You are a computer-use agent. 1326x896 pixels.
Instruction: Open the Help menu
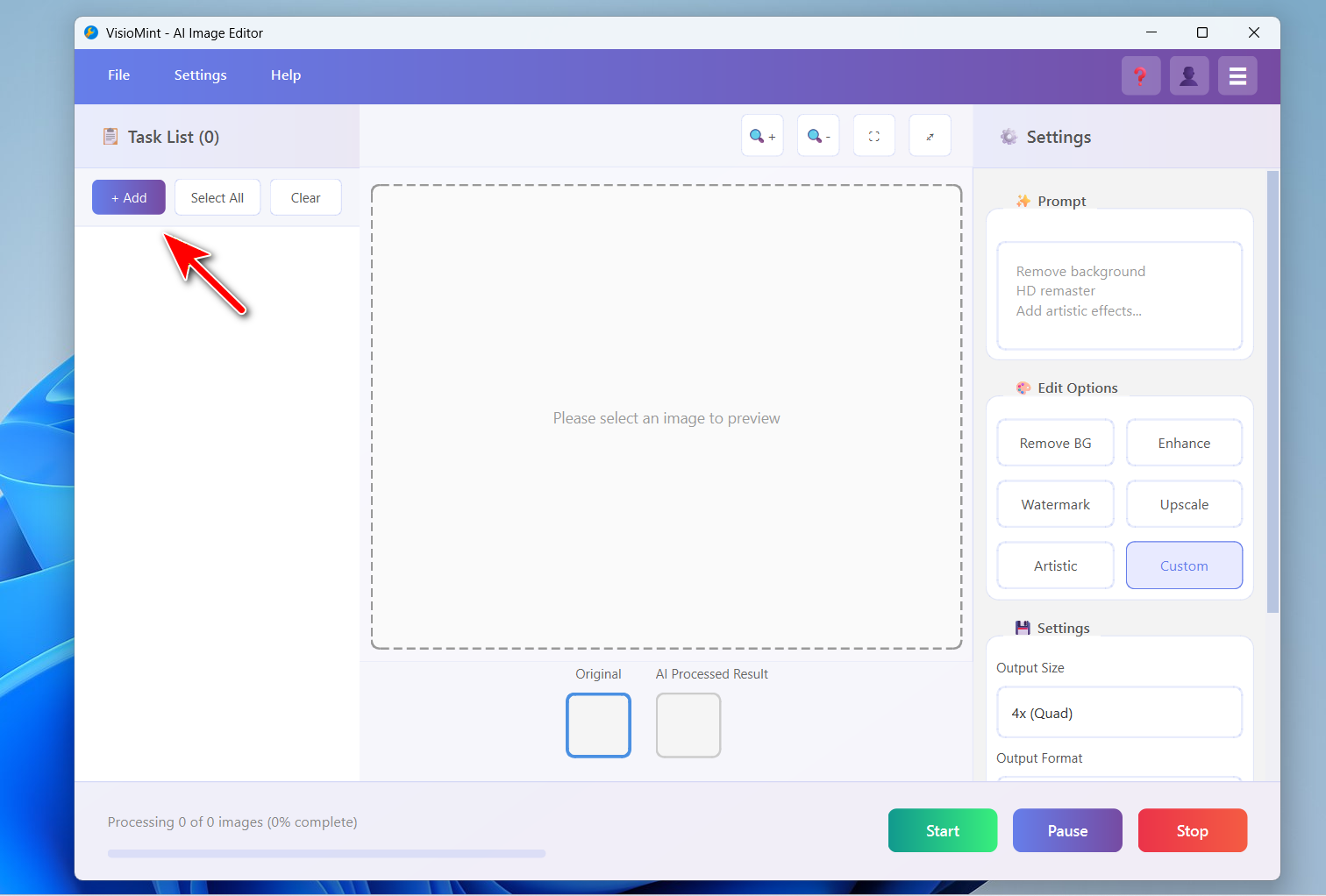pos(286,75)
